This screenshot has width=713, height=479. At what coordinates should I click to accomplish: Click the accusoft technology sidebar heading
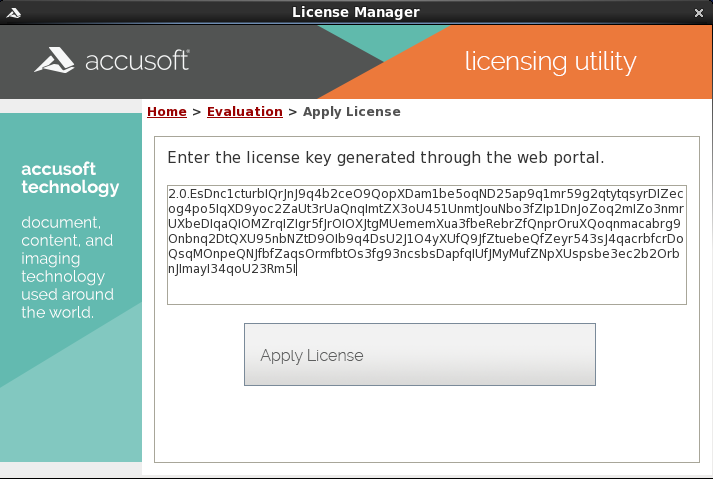(70, 177)
